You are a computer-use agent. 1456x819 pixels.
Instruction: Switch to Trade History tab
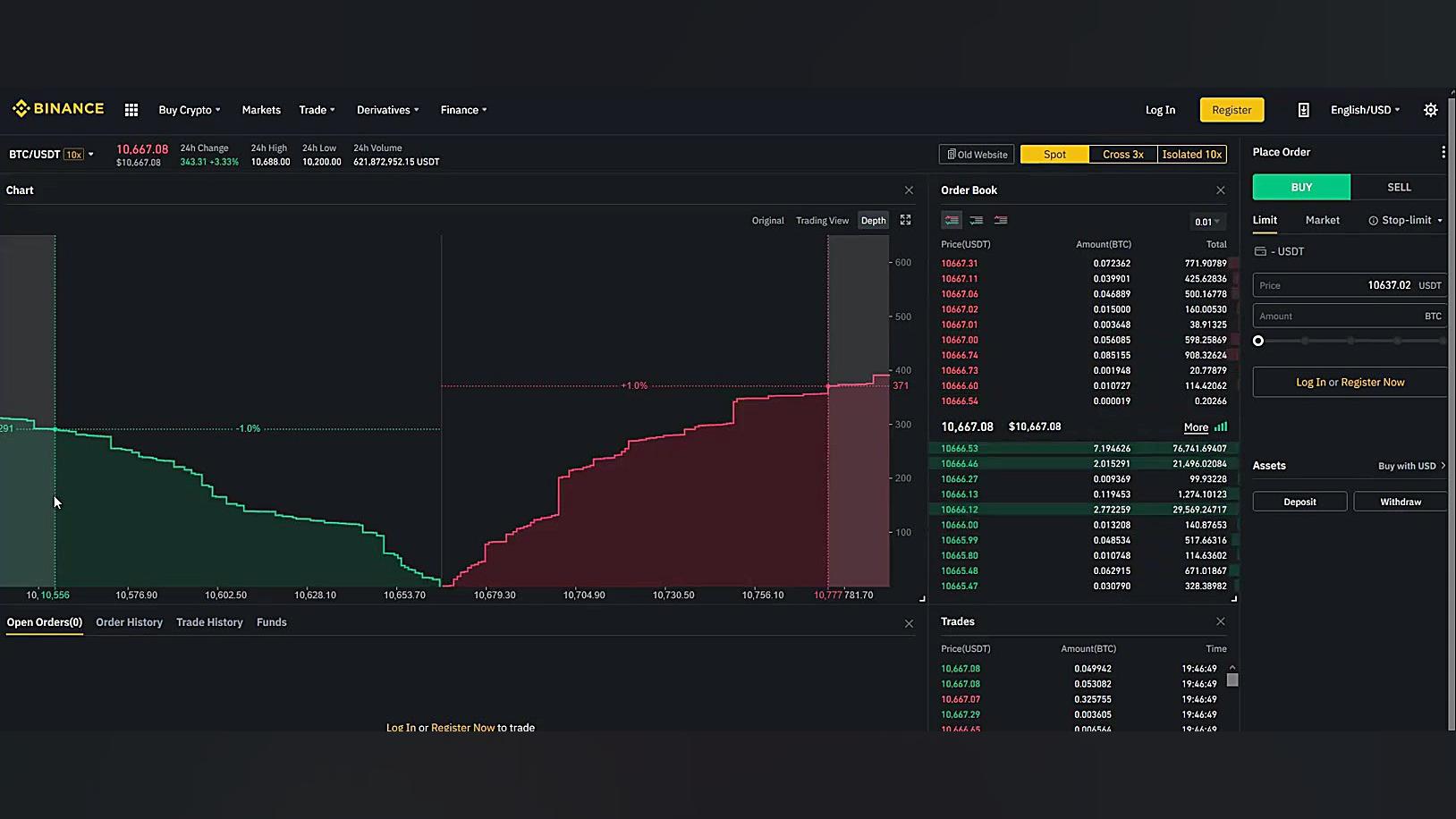209,622
